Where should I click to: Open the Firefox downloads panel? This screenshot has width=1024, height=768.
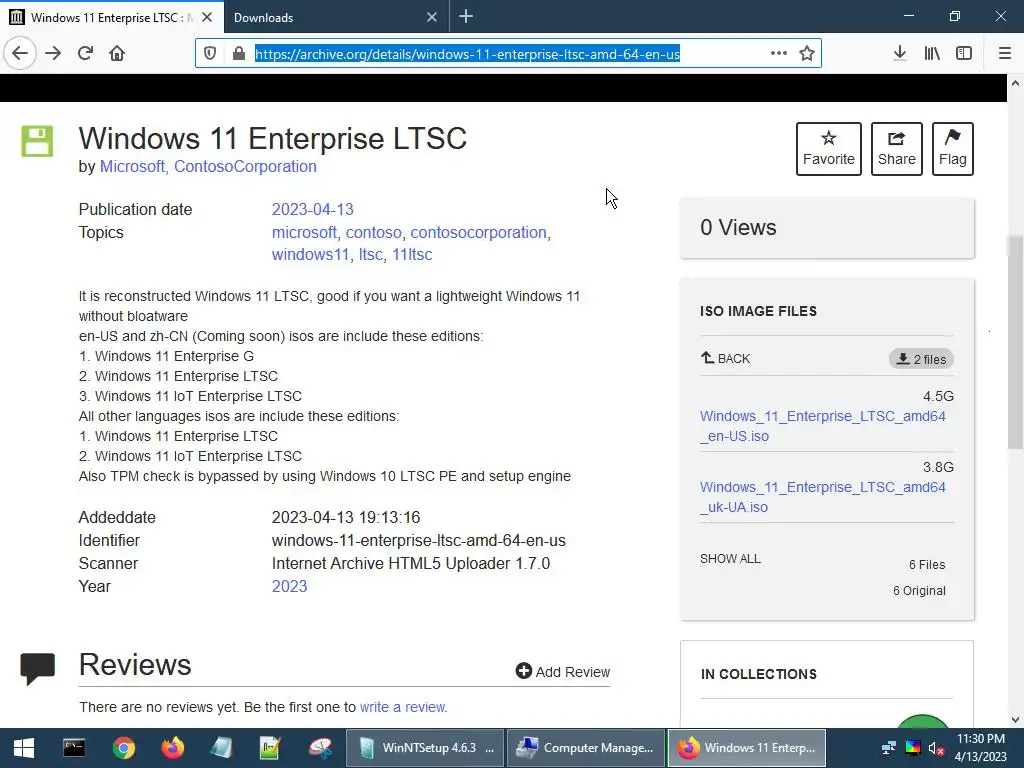pyautogui.click(x=900, y=53)
